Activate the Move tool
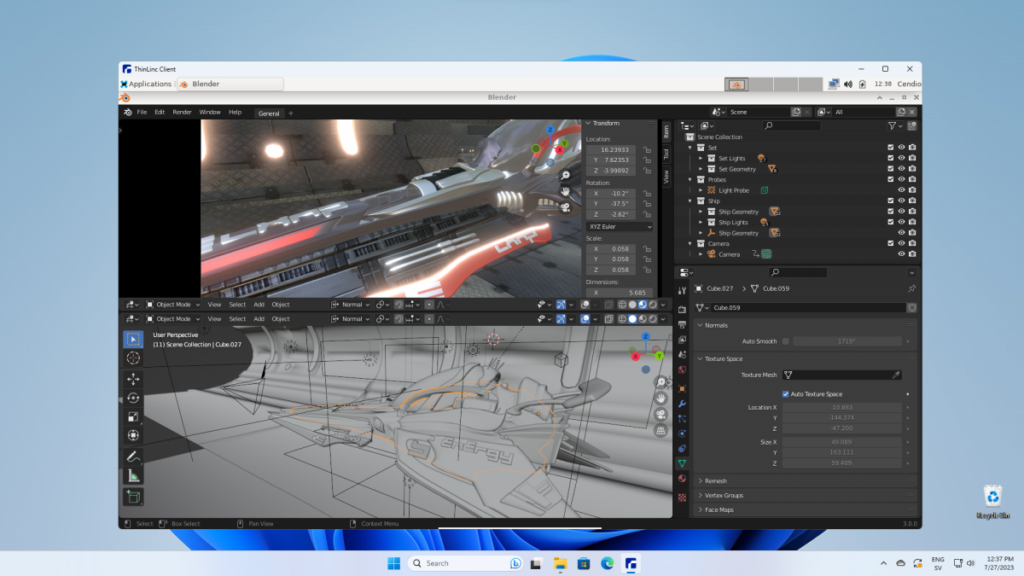This screenshot has height=576, width=1024. (x=133, y=380)
